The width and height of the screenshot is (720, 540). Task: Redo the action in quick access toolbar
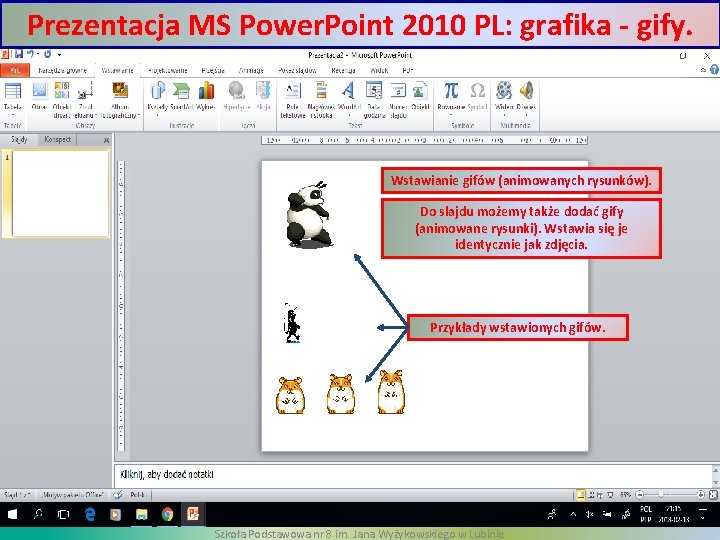(x=47, y=54)
